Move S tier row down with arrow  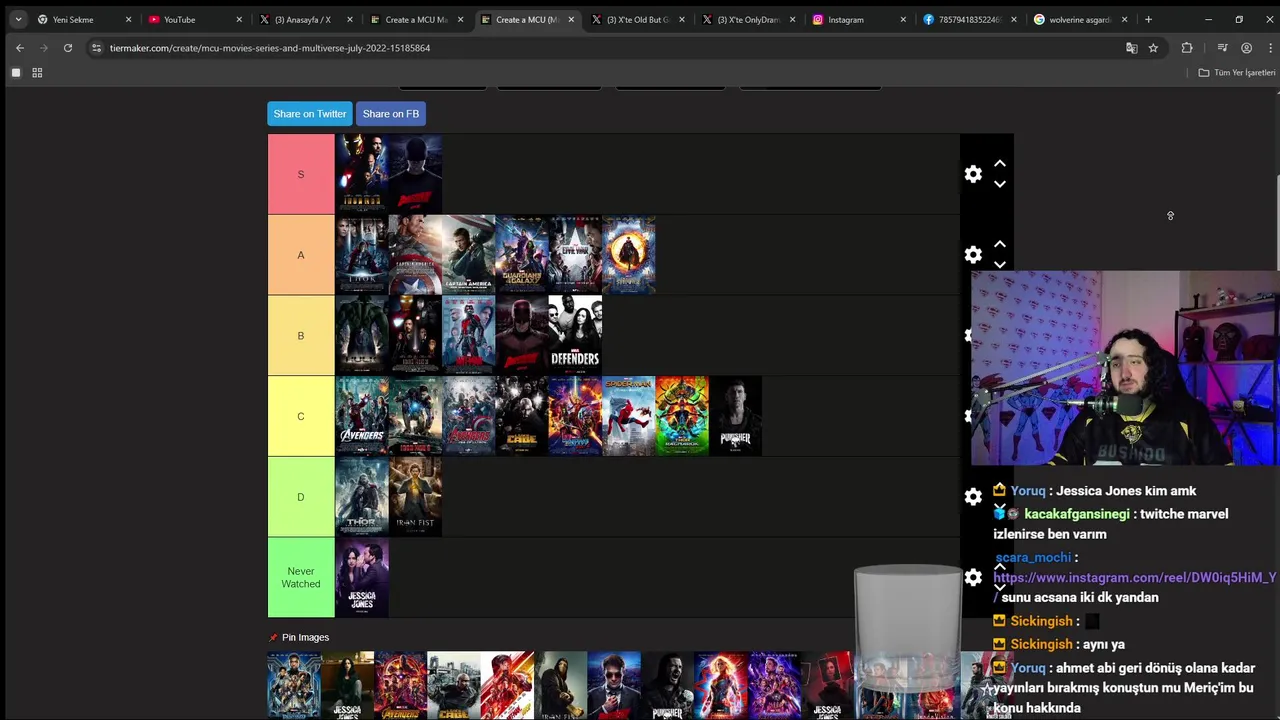pos(999,184)
